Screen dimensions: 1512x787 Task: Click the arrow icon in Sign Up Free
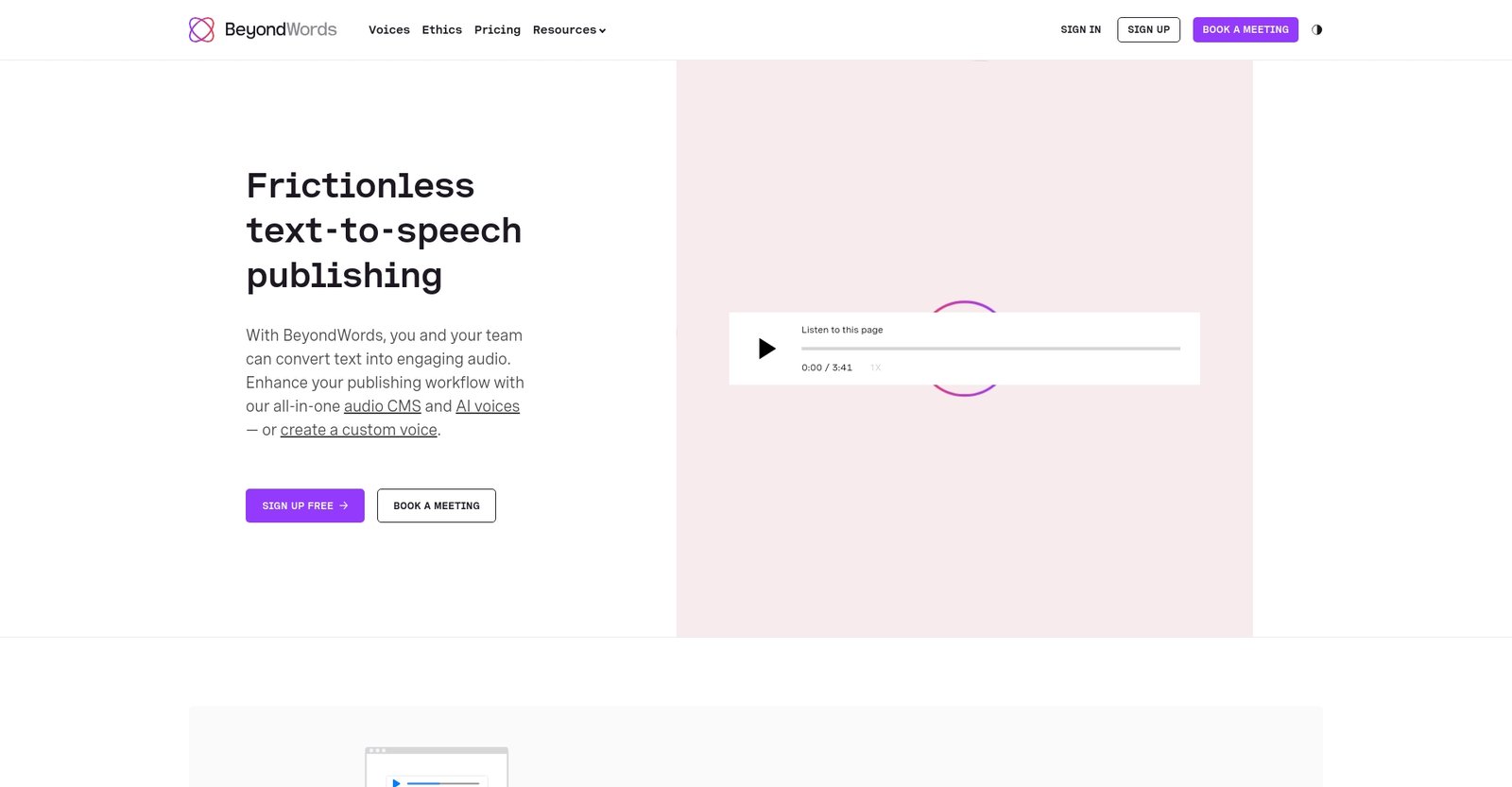[x=344, y=506]
